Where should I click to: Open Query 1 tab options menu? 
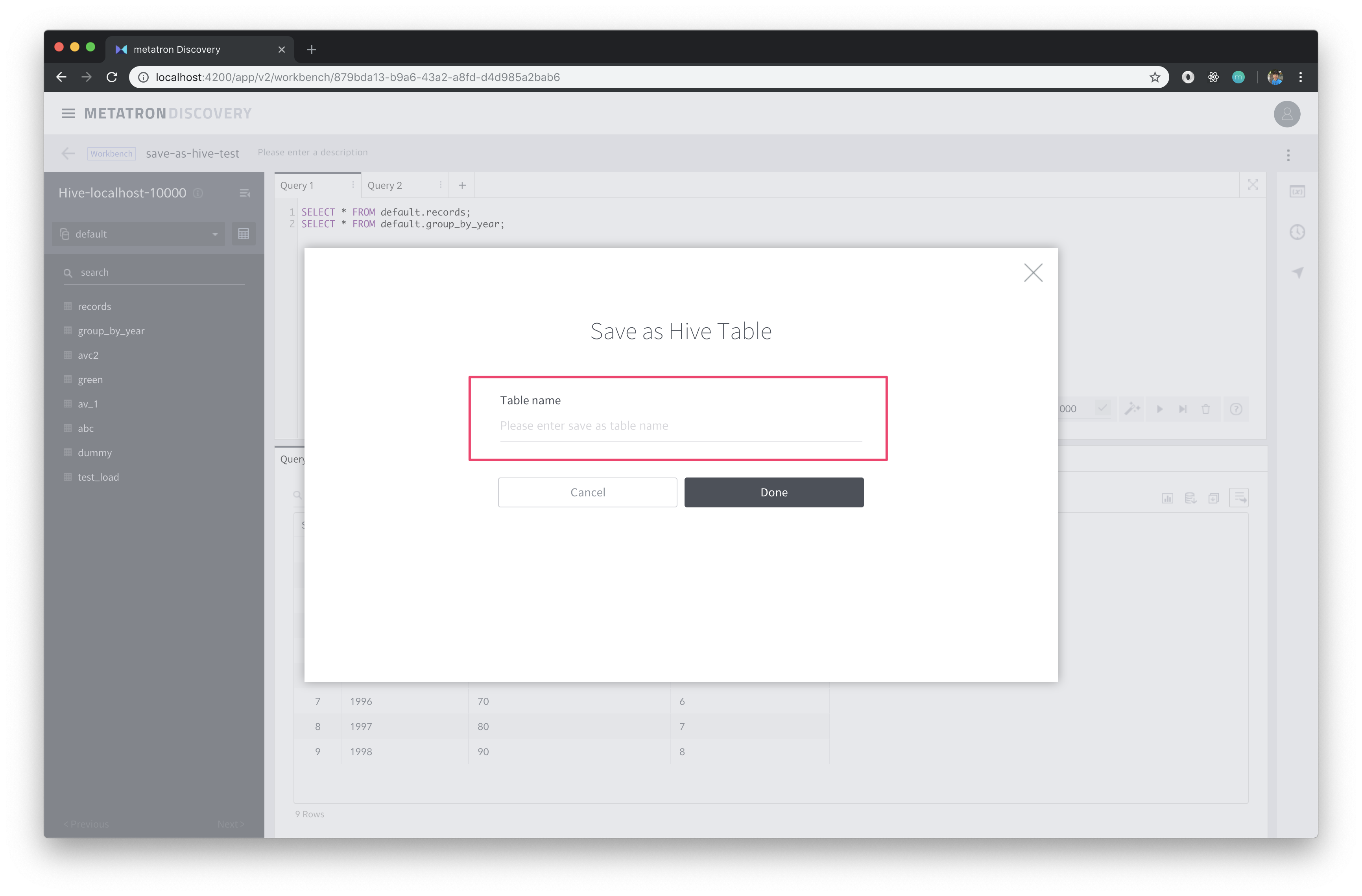pos(353,185)
